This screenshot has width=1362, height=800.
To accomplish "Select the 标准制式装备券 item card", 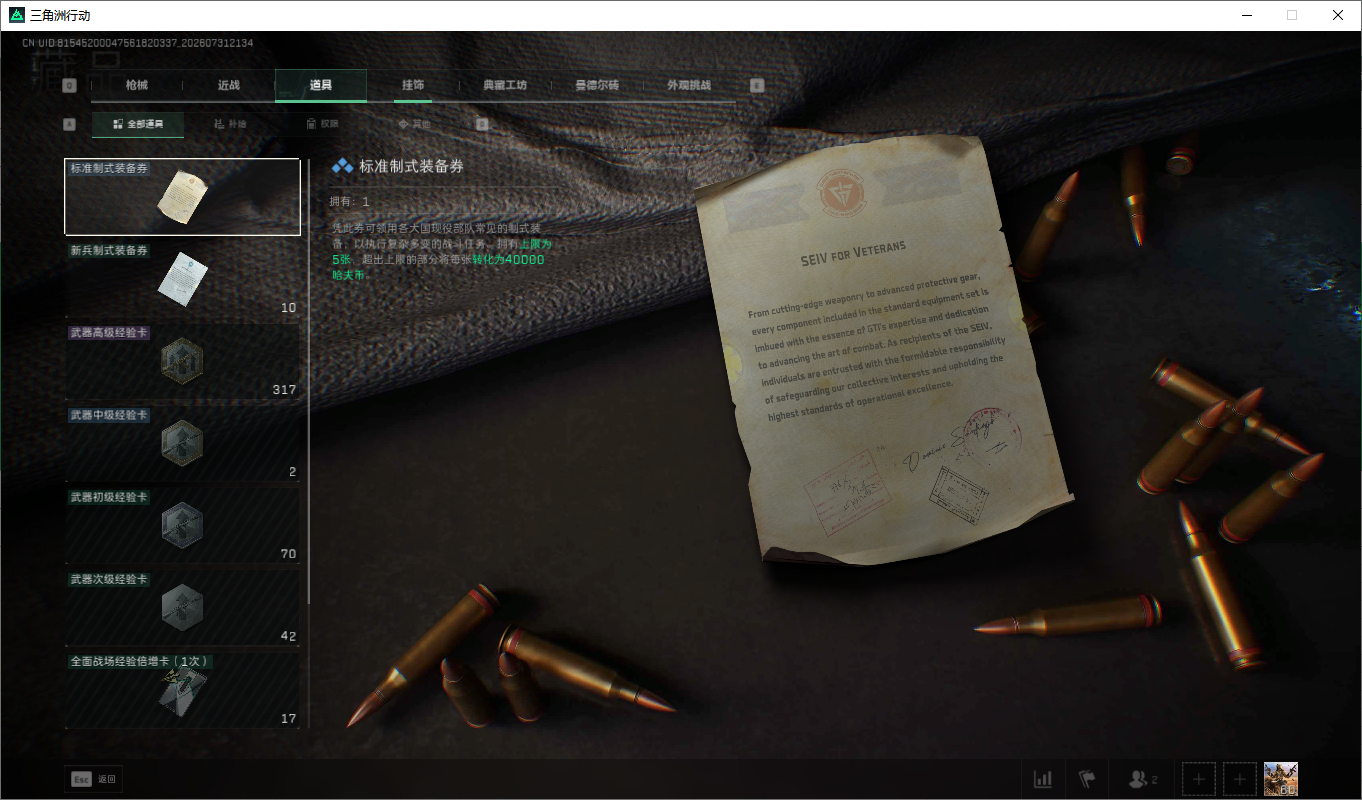I will click(182, 197).
